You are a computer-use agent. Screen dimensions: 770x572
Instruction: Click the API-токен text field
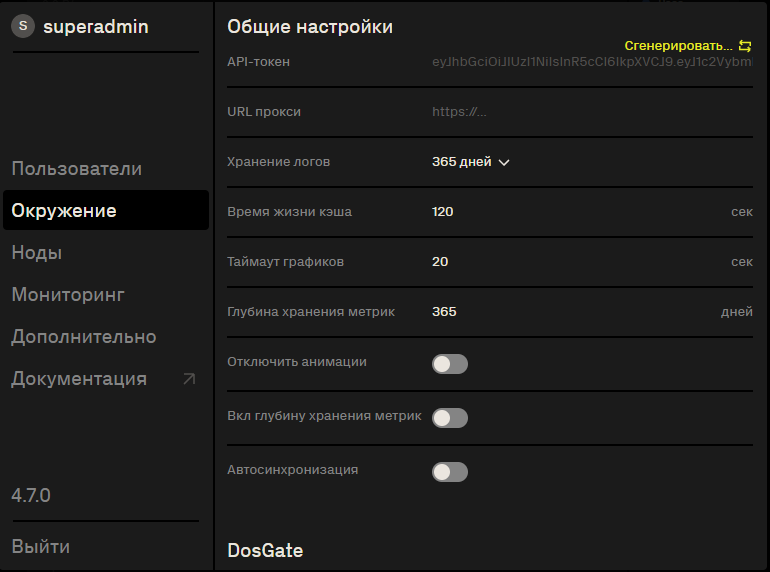pyautogui.click(x=592, y=62)
